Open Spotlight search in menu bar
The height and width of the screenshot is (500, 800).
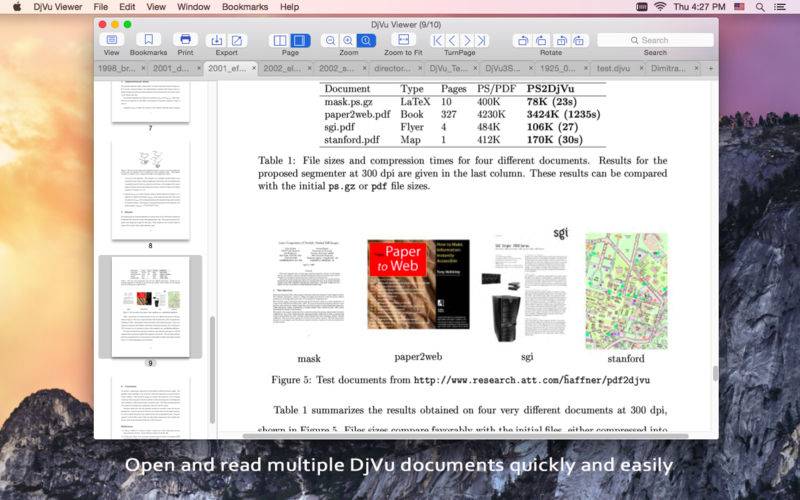coord(760,7)
